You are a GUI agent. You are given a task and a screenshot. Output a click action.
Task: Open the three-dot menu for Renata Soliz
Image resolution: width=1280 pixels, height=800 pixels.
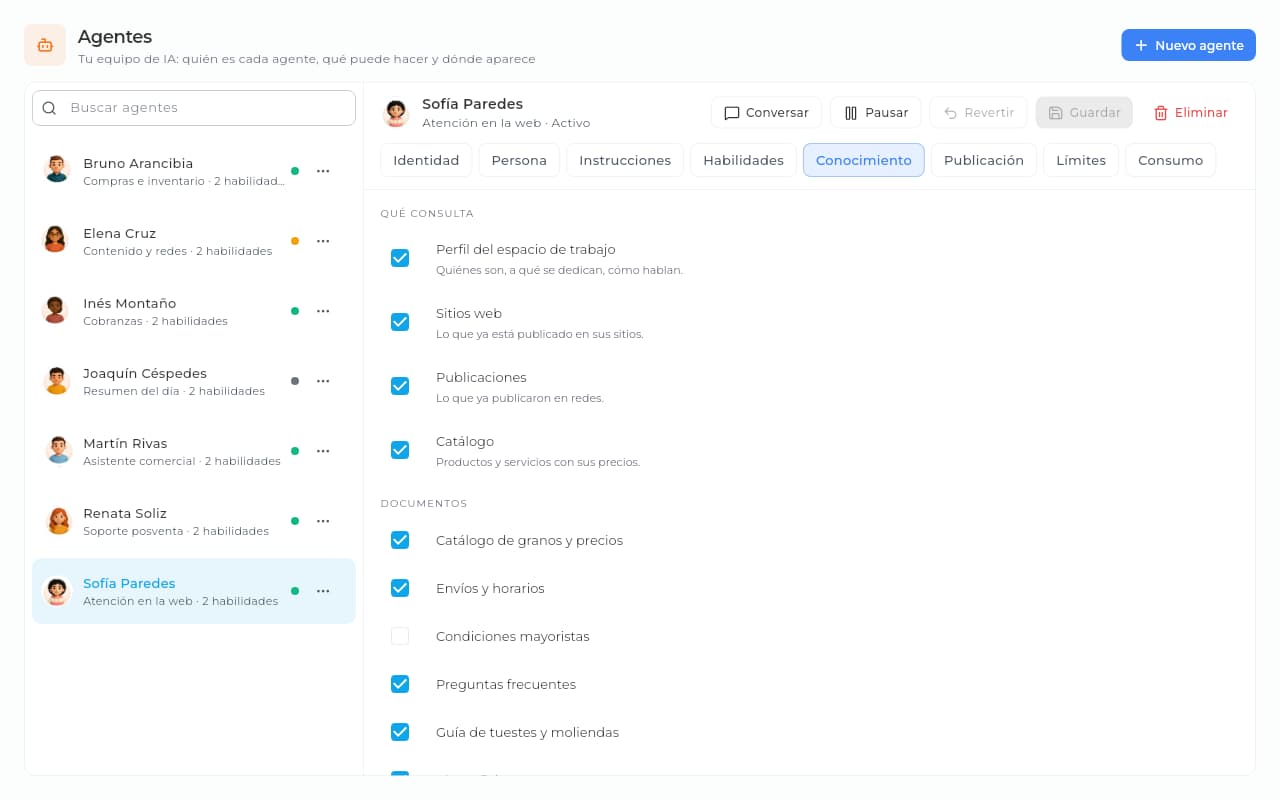point(323,521)
